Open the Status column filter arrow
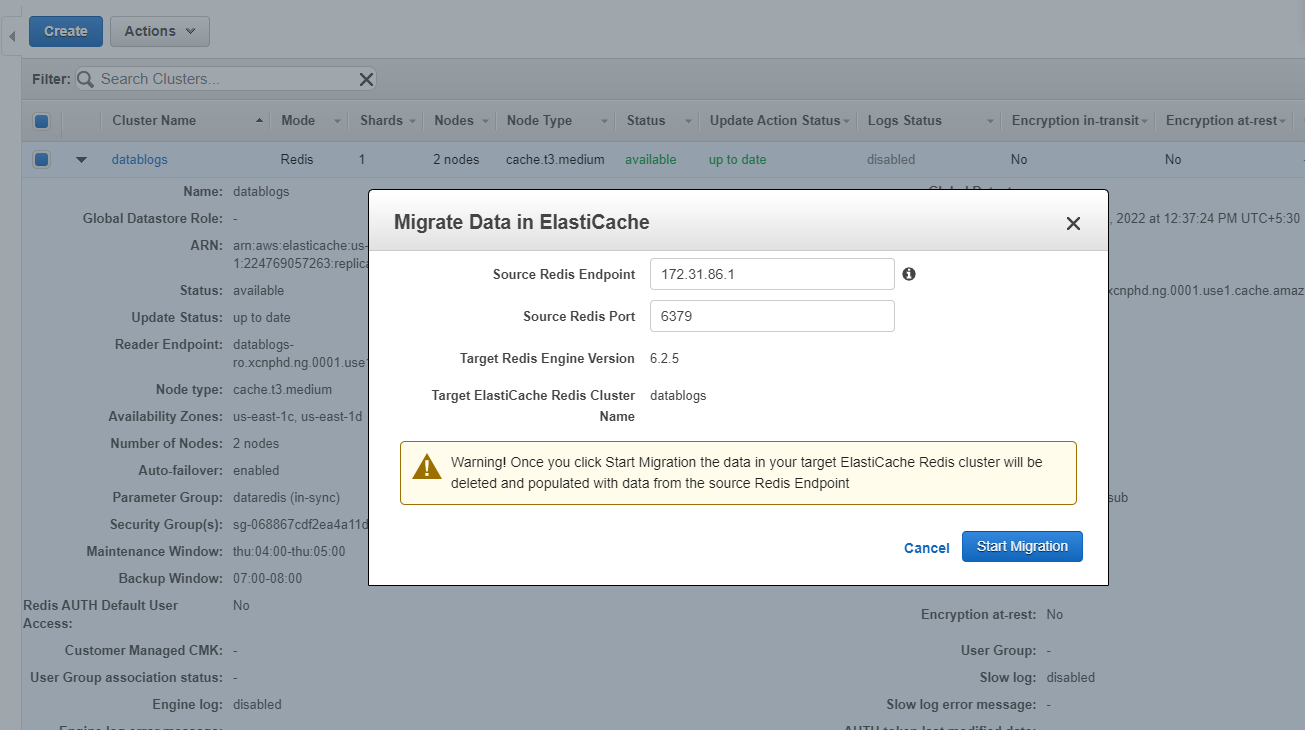The height and width of the screenshot is (730, 1305). [688, 121]
